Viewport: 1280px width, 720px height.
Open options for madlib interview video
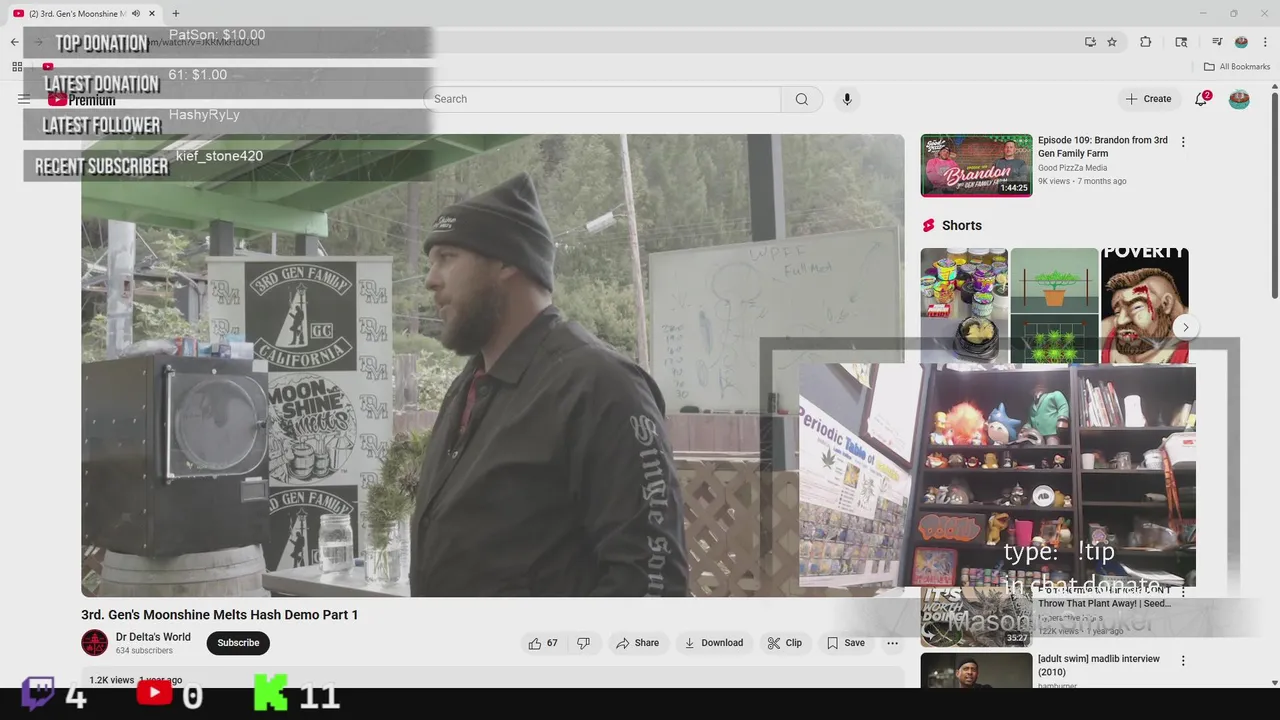pos(1183,661)
